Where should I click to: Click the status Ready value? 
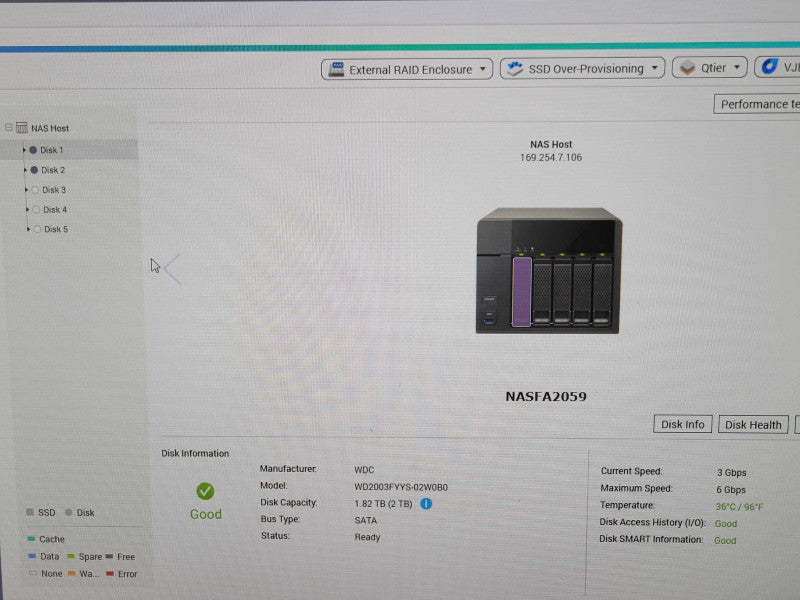coord(367,537)
